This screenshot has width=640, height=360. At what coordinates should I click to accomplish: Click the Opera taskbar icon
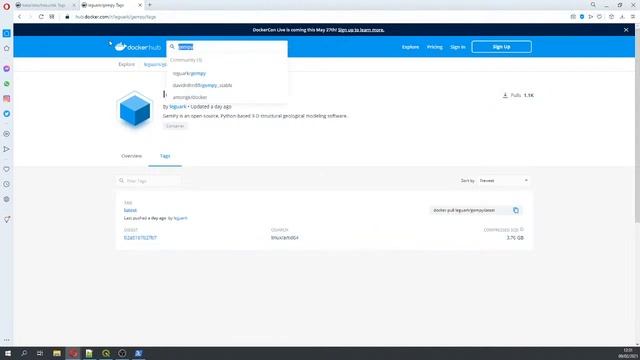(73, 353)
